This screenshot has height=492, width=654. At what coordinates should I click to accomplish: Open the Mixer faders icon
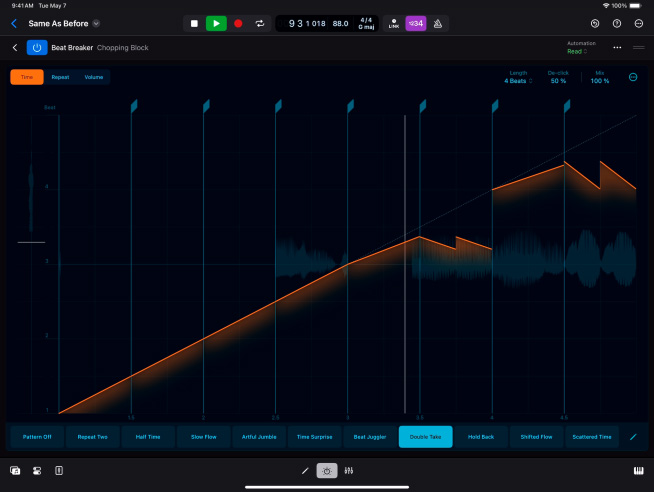(349, 470)
